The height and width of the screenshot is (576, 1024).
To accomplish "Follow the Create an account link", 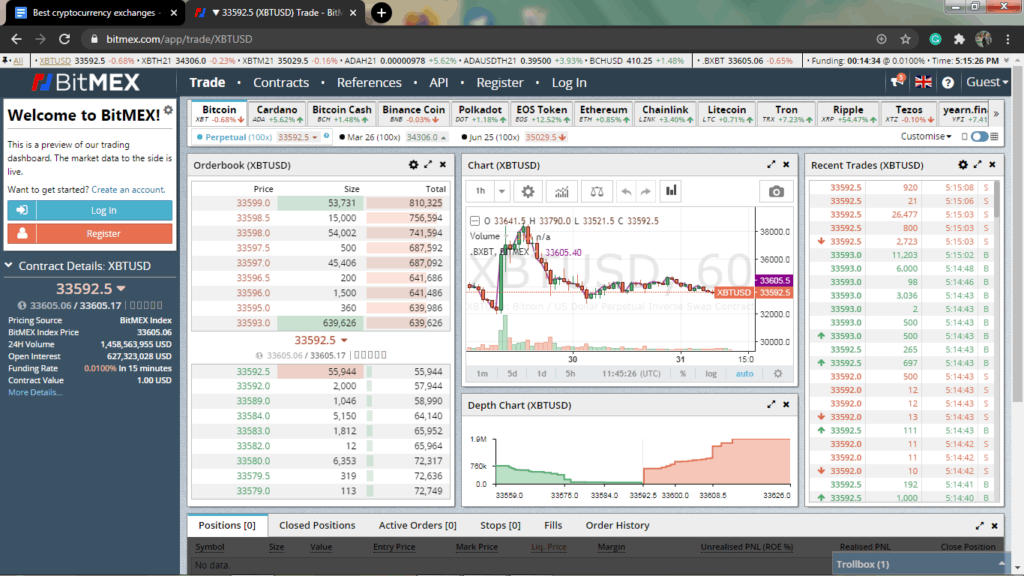I will click(x=128, y=189).
